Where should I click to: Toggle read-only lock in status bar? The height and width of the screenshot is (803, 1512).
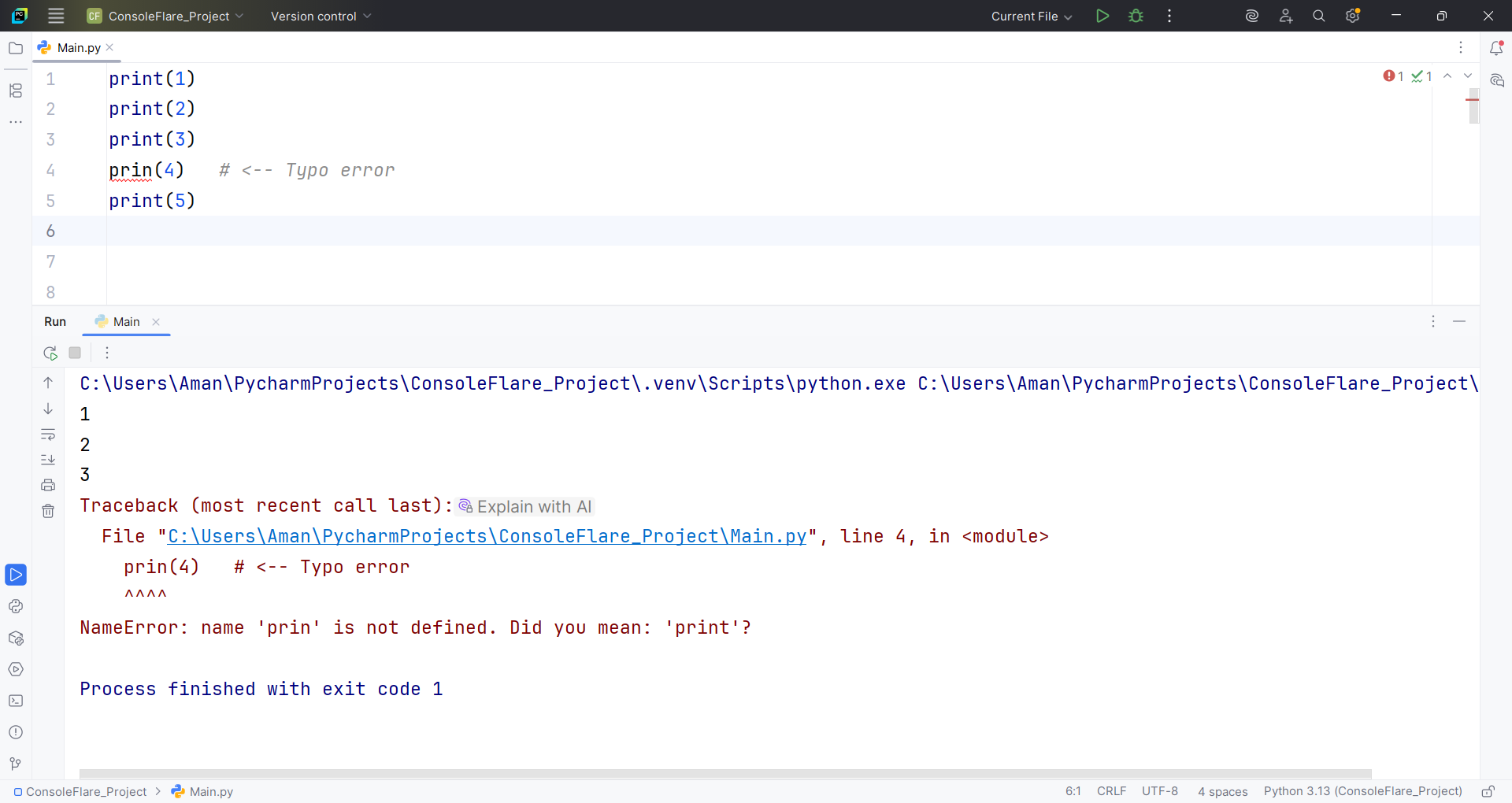1488,791
